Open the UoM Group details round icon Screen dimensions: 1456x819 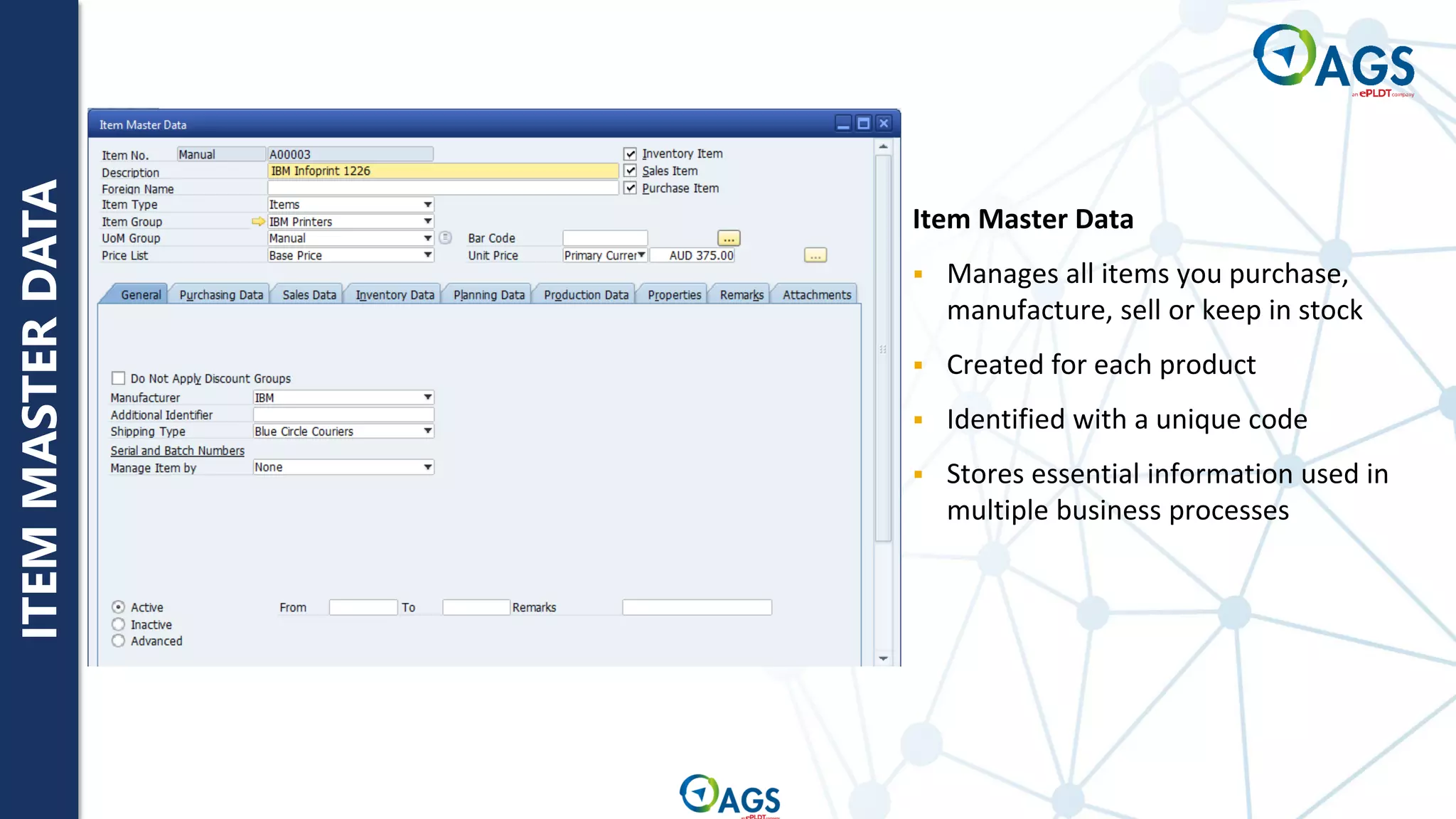pyautogui.click(x=446, y=238)
